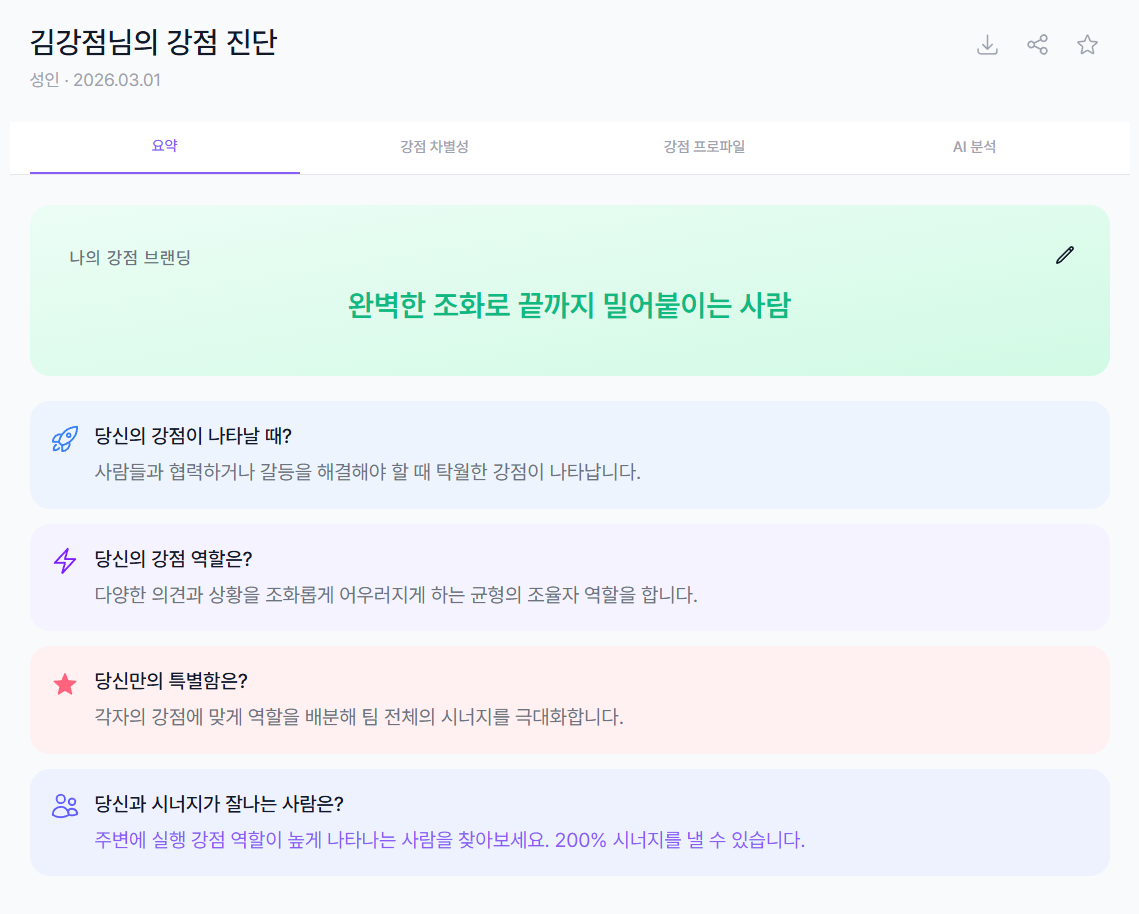Image resolution: width=1139 pixels, height=914 pixels.
Task: Click the pencil icon to edit strength branding
Action: pos(1064,255)
